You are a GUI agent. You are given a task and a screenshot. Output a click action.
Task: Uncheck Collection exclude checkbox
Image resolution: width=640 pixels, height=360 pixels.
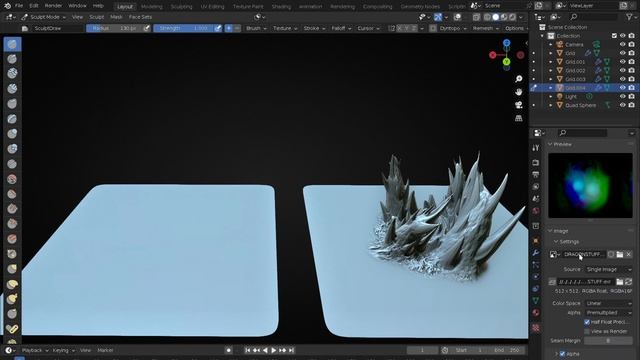[x=614, y=36]
